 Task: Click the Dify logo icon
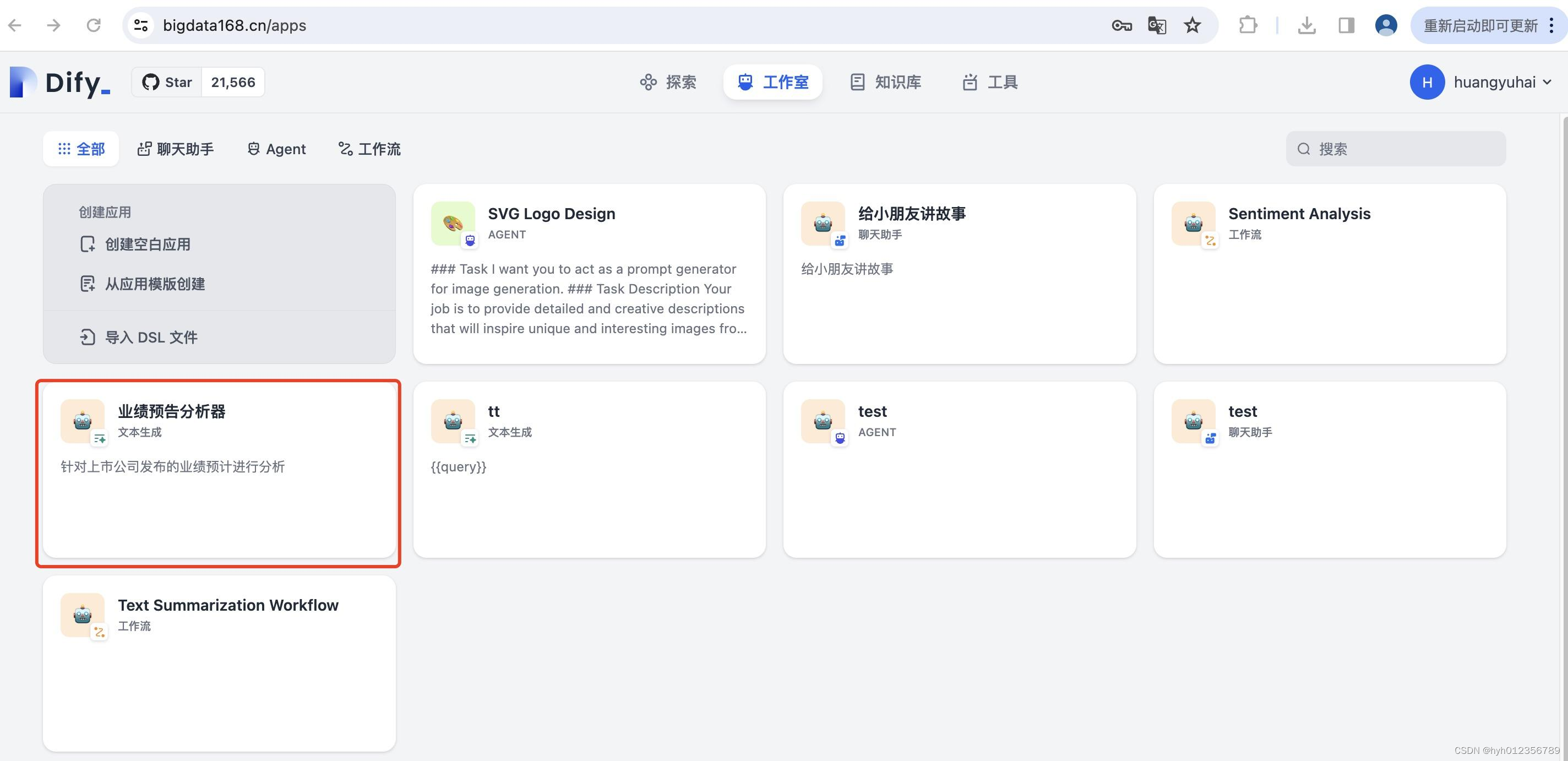(x=23, y=82)
